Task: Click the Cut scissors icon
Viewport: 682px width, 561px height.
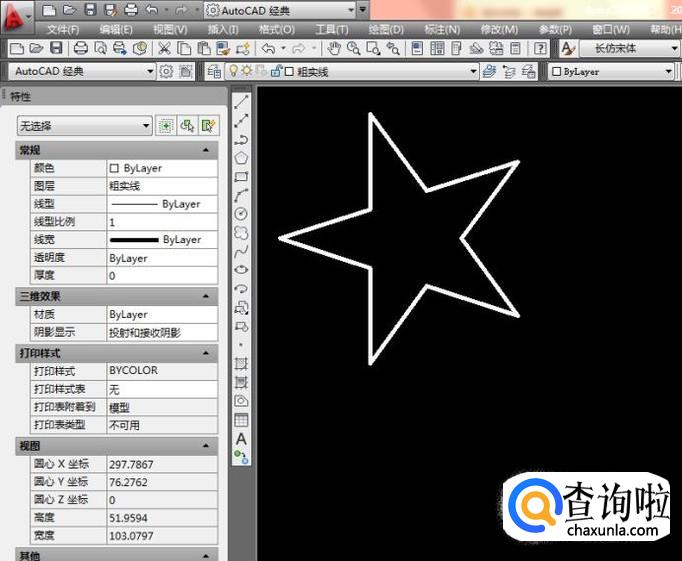Action: pyautogui.click(x=164, y=48)
